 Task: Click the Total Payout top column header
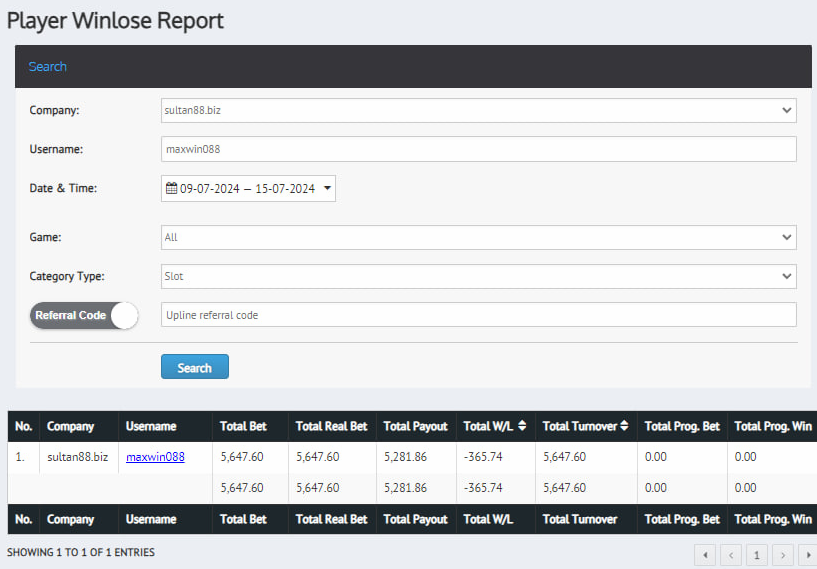click(x=415, y=426)
